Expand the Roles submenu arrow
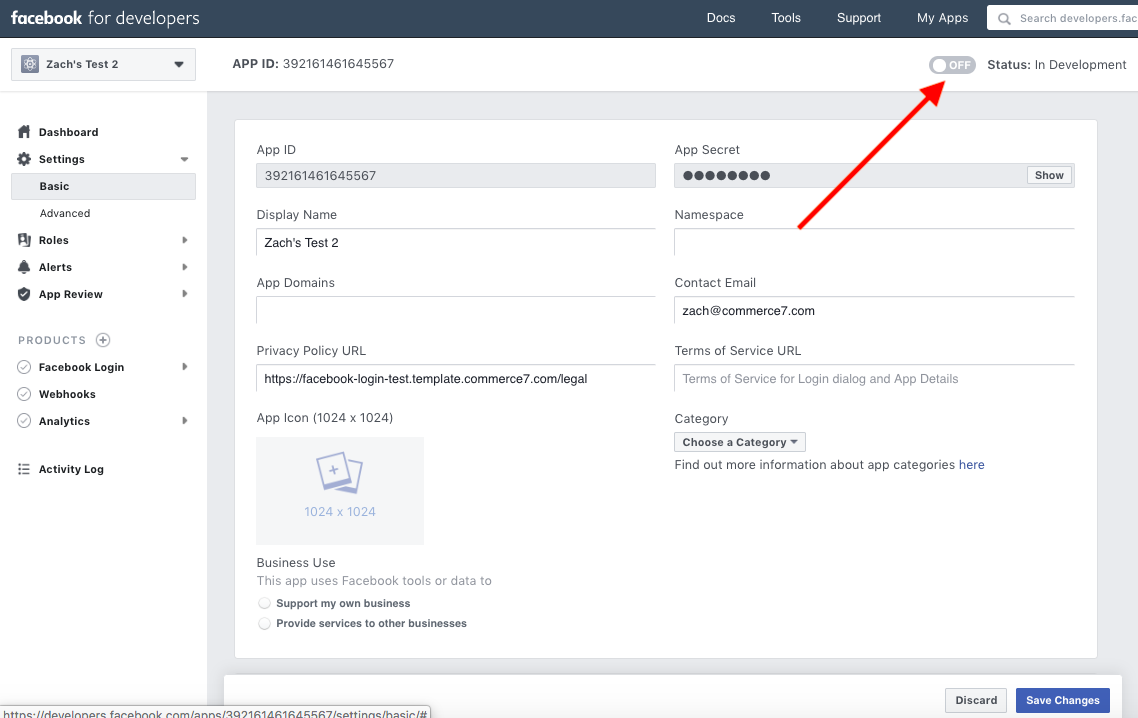This screenshot has height=718, width=1138. click(x=184, y=240)
